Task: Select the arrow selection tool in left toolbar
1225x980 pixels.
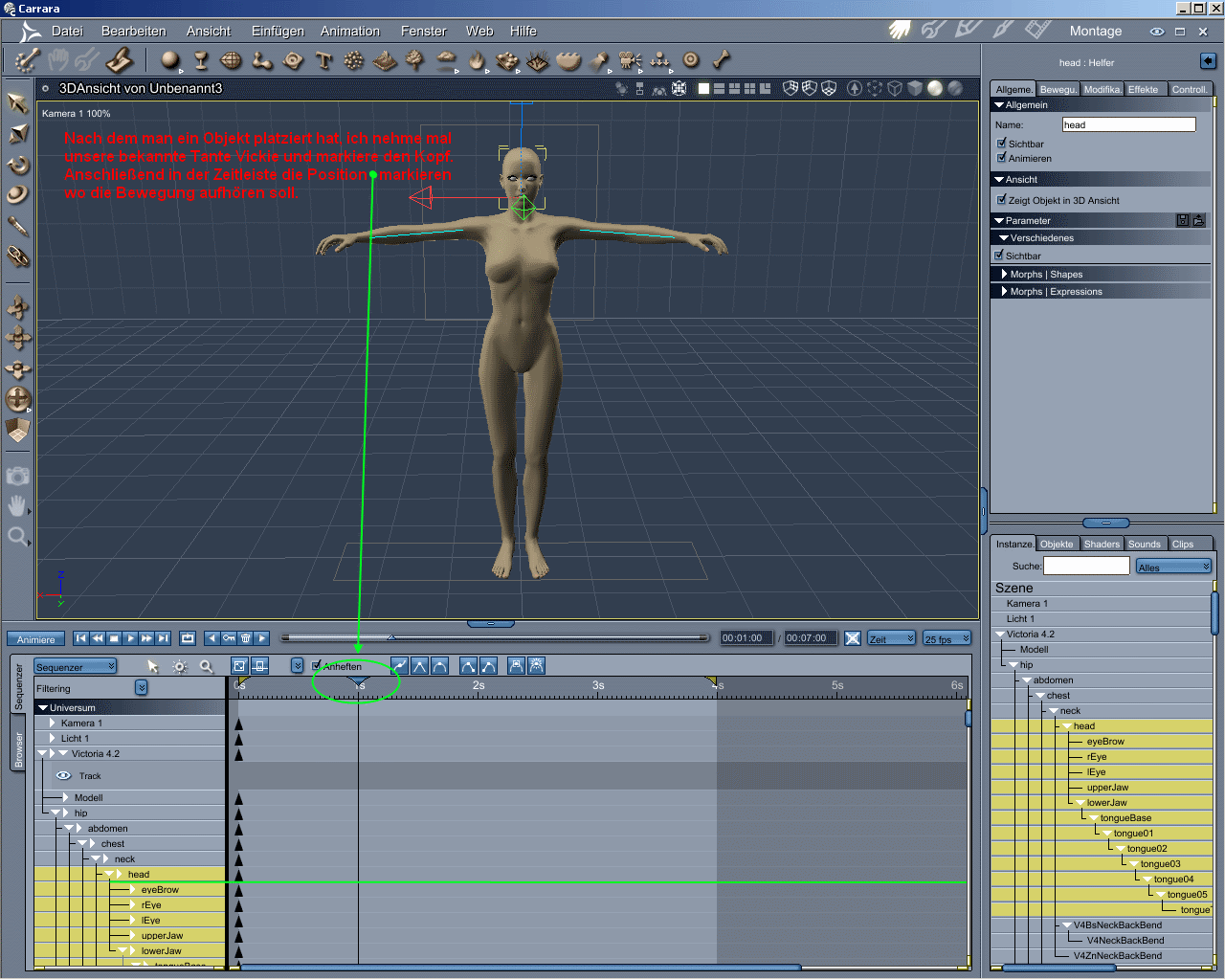Action: point(17,102)
